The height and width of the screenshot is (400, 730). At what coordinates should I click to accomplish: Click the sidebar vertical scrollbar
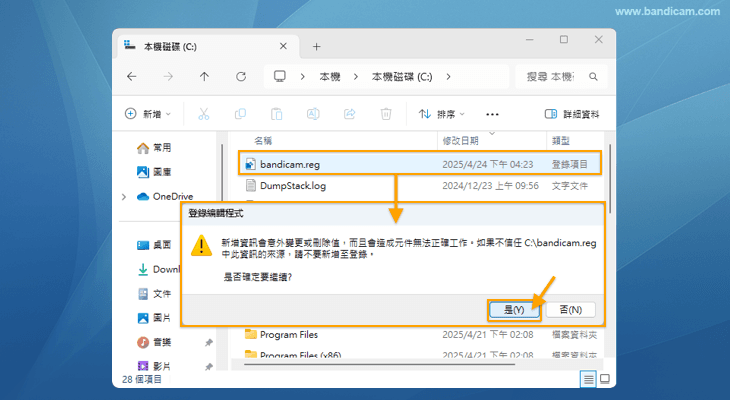222,175
